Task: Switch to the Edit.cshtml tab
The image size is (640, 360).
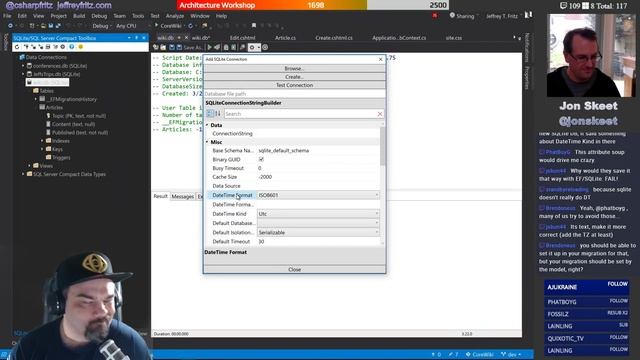Action: (x=242, y=38)
